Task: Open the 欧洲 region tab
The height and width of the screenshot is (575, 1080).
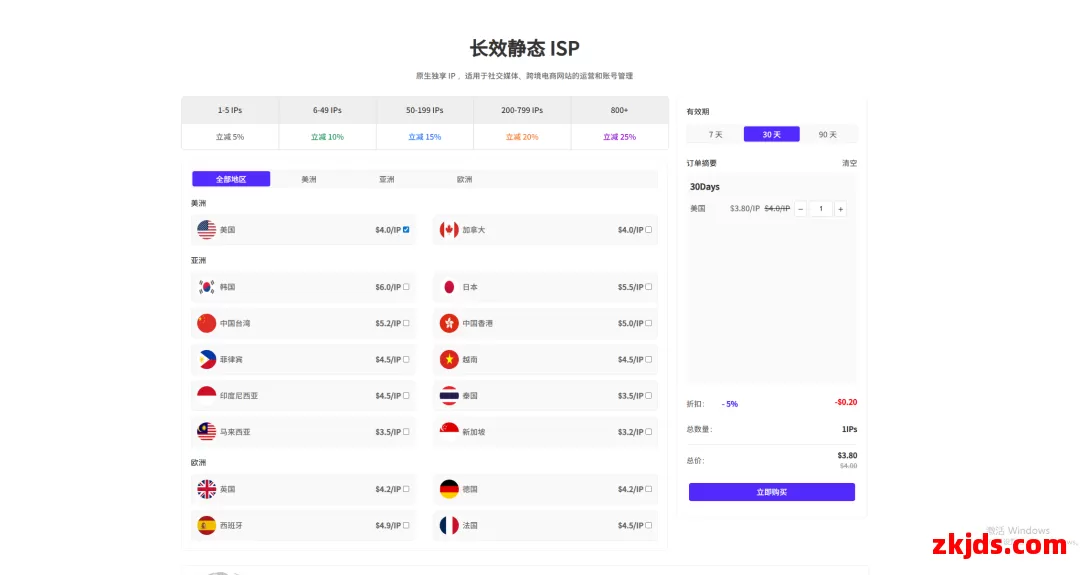Action: coord(464,179)
